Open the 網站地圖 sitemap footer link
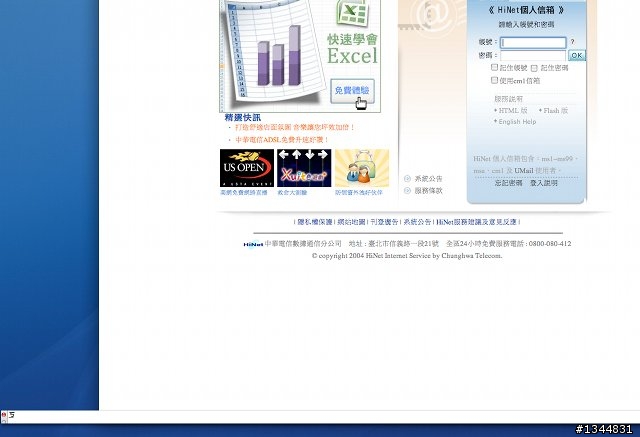 (351, 222)
